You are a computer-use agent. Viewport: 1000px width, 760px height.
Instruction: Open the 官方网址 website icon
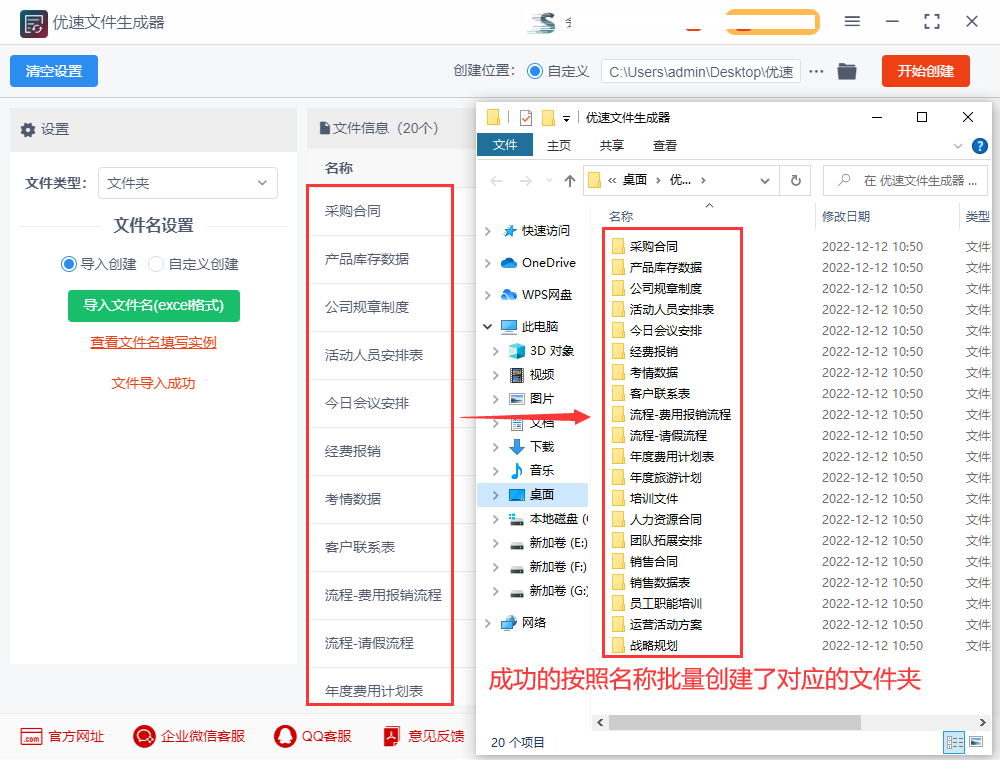[31, 737]
